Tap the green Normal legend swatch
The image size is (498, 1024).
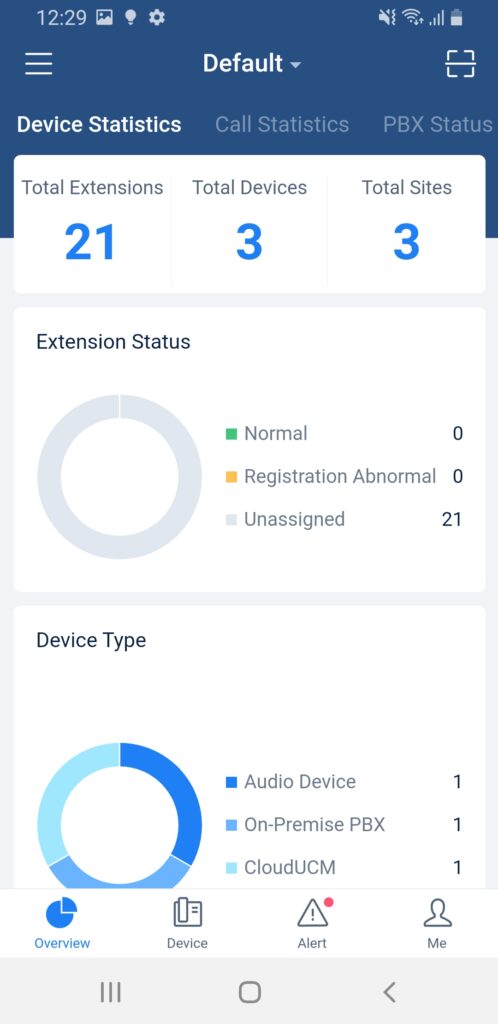(231, 434)
